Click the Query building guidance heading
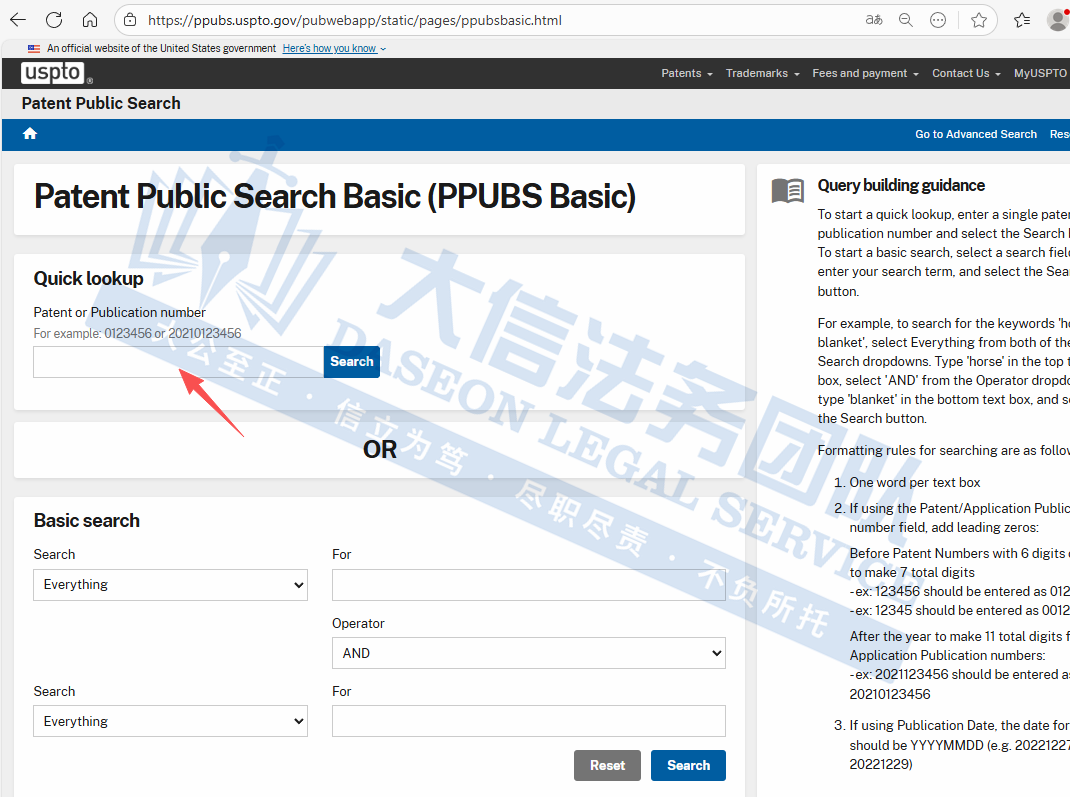 pos(901,186)
